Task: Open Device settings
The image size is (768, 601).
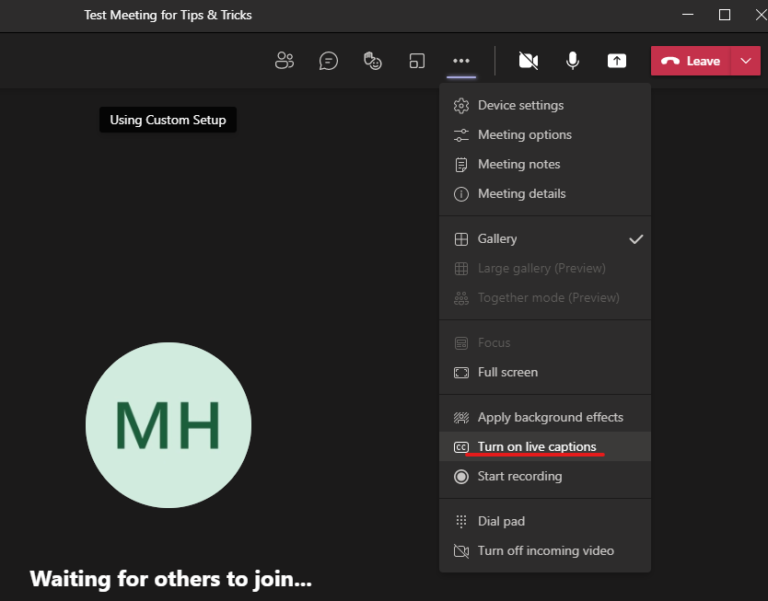Action: point(545,105)
